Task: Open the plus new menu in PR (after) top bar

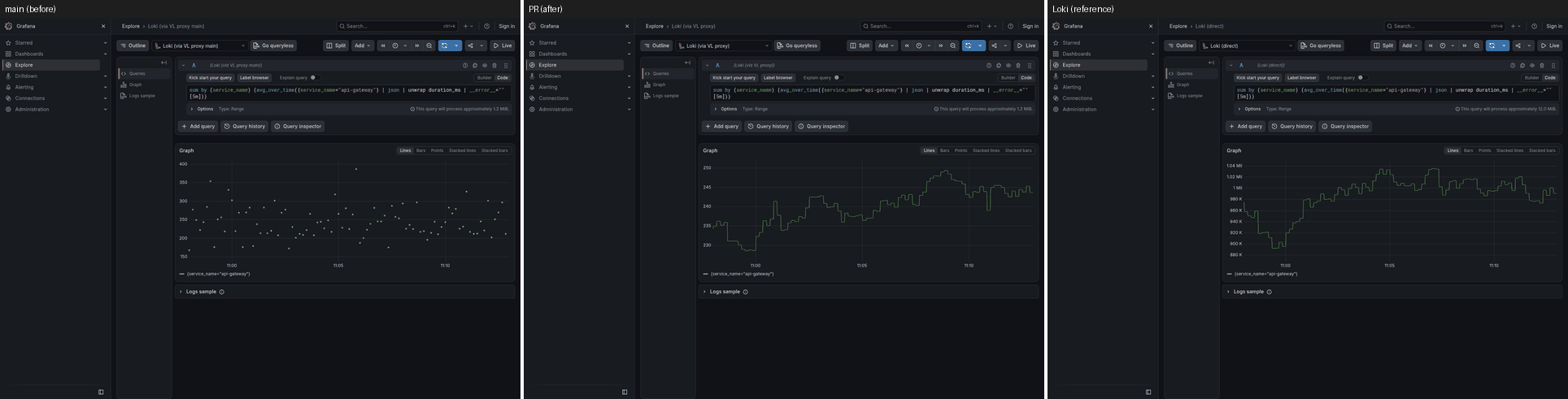Action: pyautogui.click(x=992, y=26)
